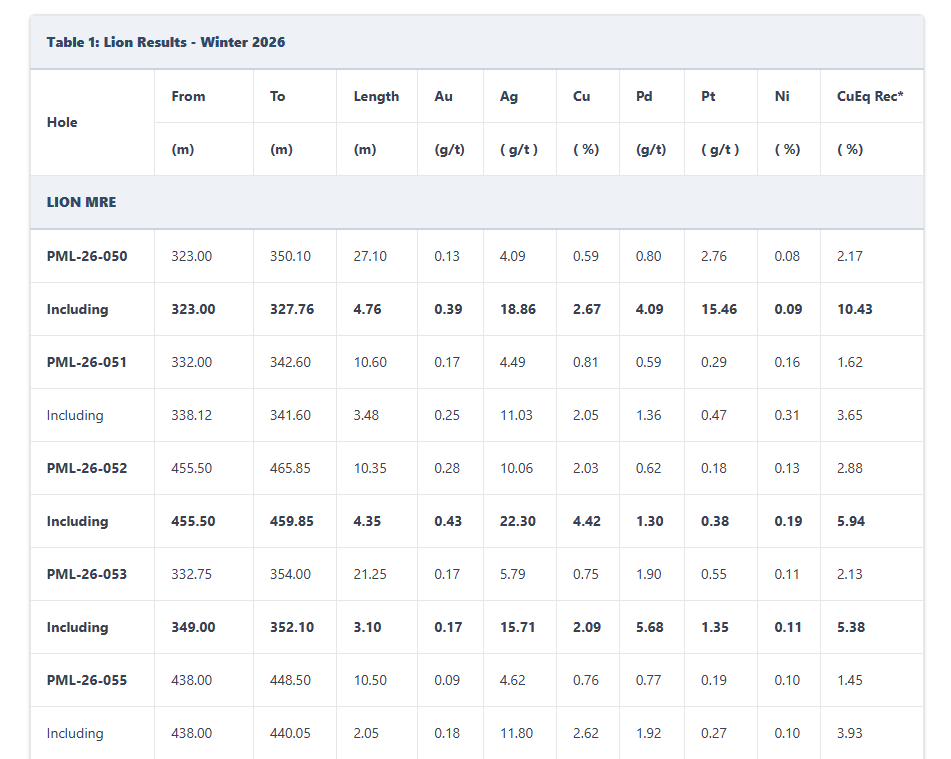This screenshot has width=951, height=759.
Task: Click the Pd value 5.68
Action: coord(649,627)
